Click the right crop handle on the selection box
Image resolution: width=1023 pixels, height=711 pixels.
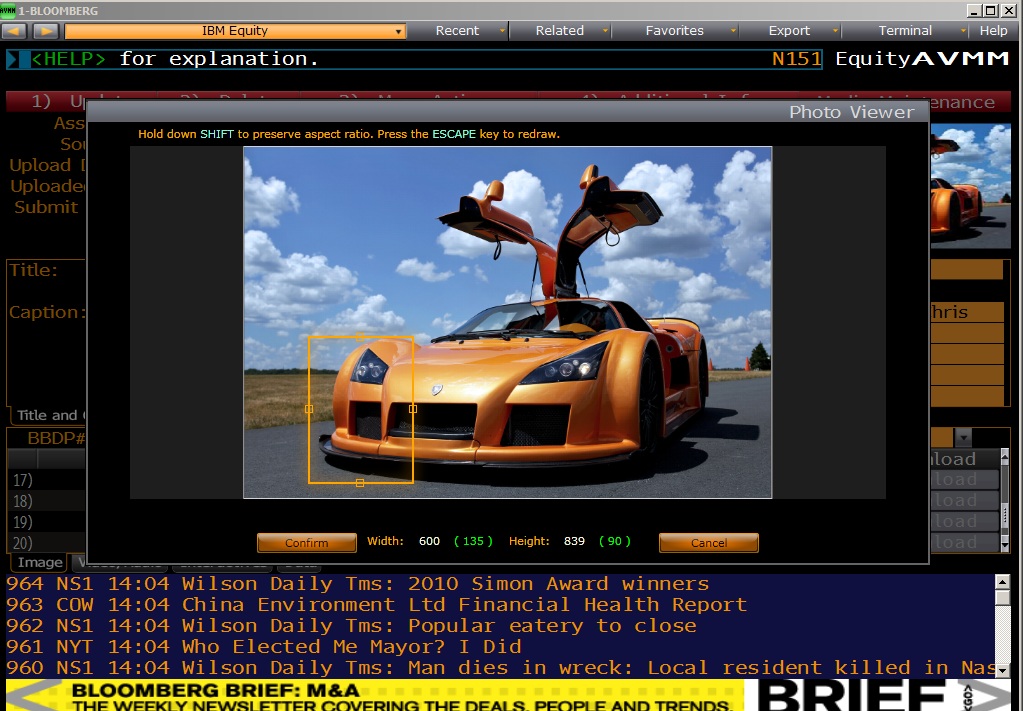413,409
